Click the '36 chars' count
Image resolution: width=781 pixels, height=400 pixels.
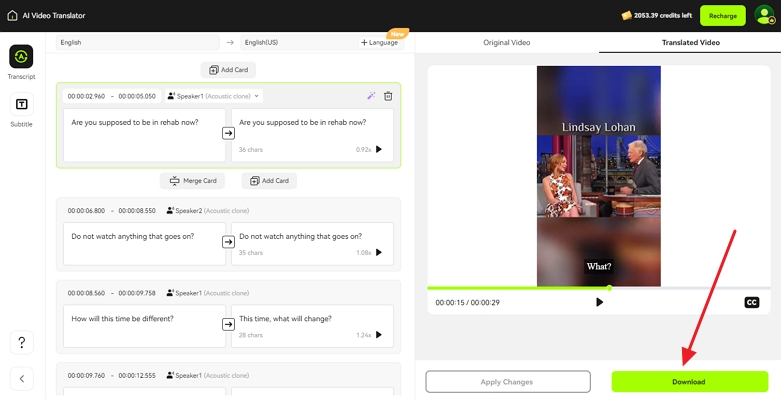(251, 149)
